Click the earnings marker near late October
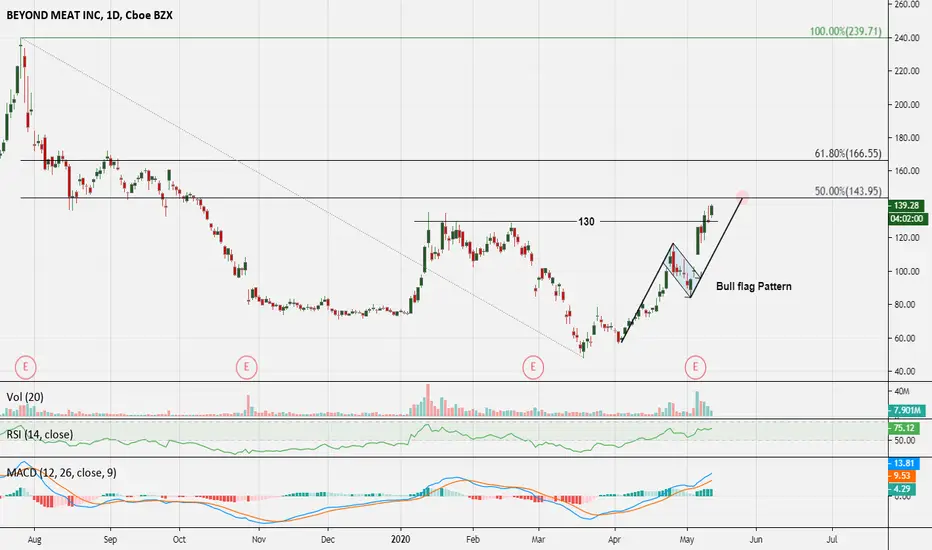The height and width of the screenshot is (550, 932). (x=246, y=367)
